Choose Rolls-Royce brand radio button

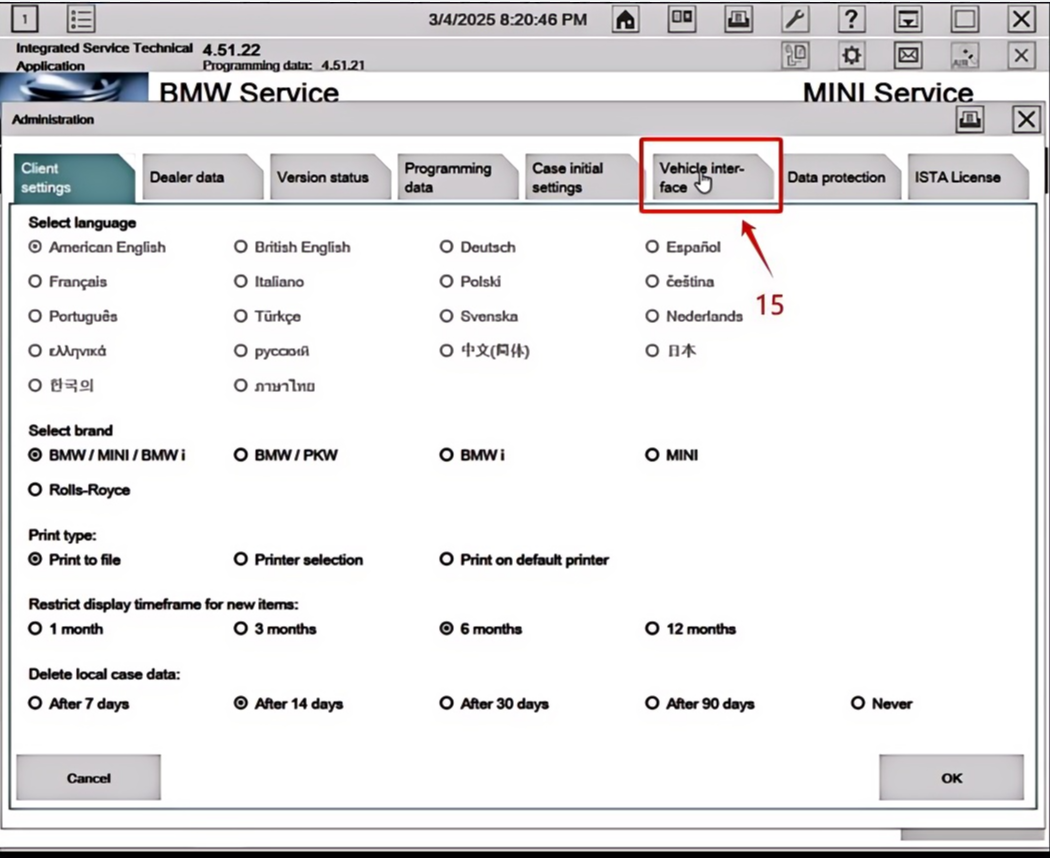coord(36,490)
